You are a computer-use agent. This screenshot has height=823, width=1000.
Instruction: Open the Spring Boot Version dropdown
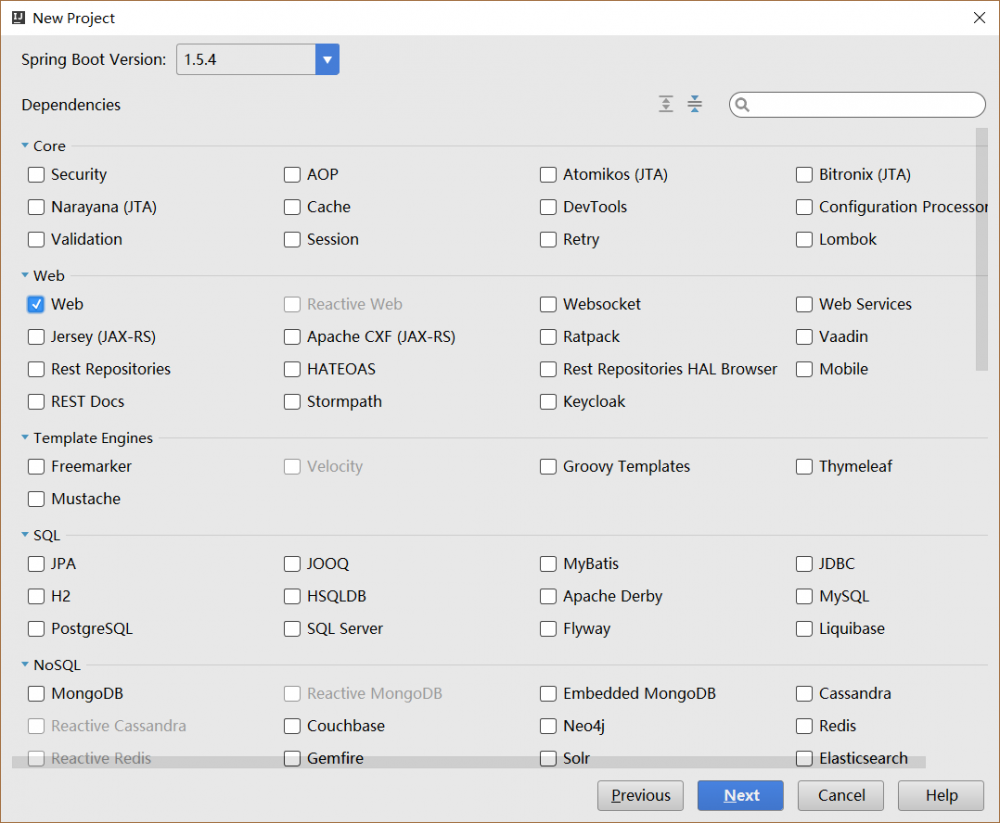pos(327,60)
